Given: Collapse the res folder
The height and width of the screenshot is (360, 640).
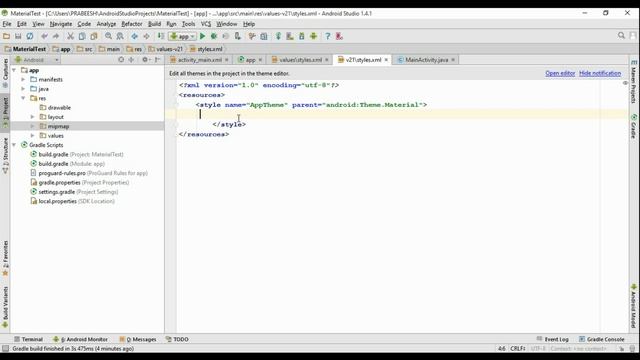Looking at the screenshot, I should (x=23, y=98).
